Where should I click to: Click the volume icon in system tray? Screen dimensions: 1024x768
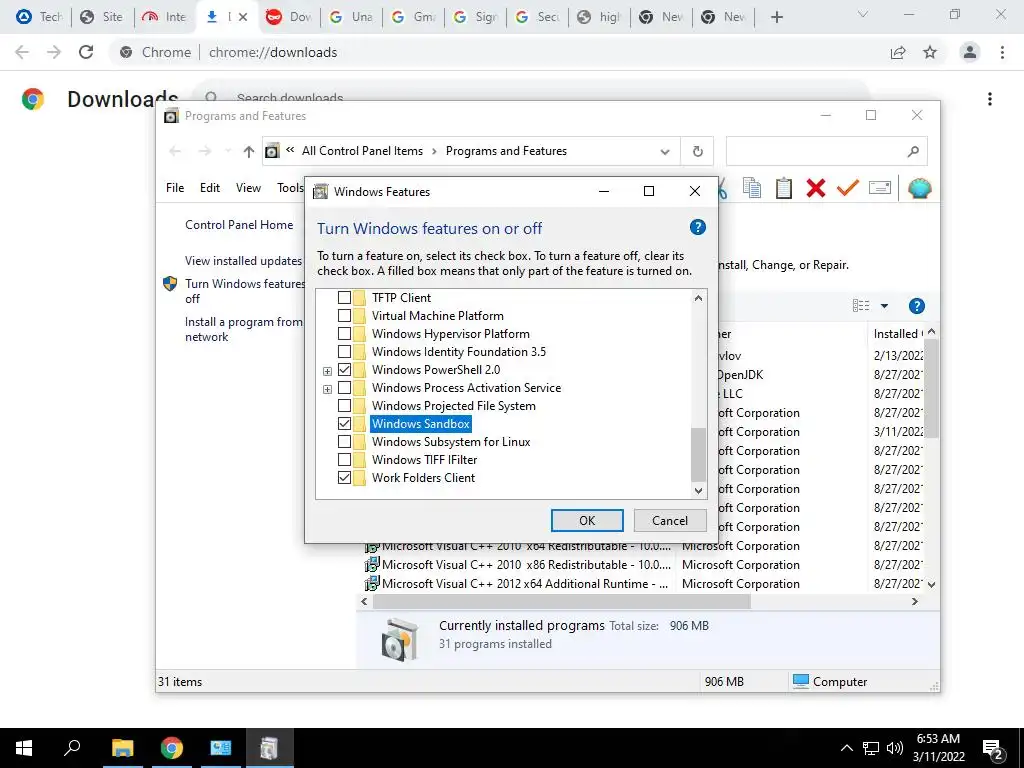pyautogui.click(x=895, y=748)
